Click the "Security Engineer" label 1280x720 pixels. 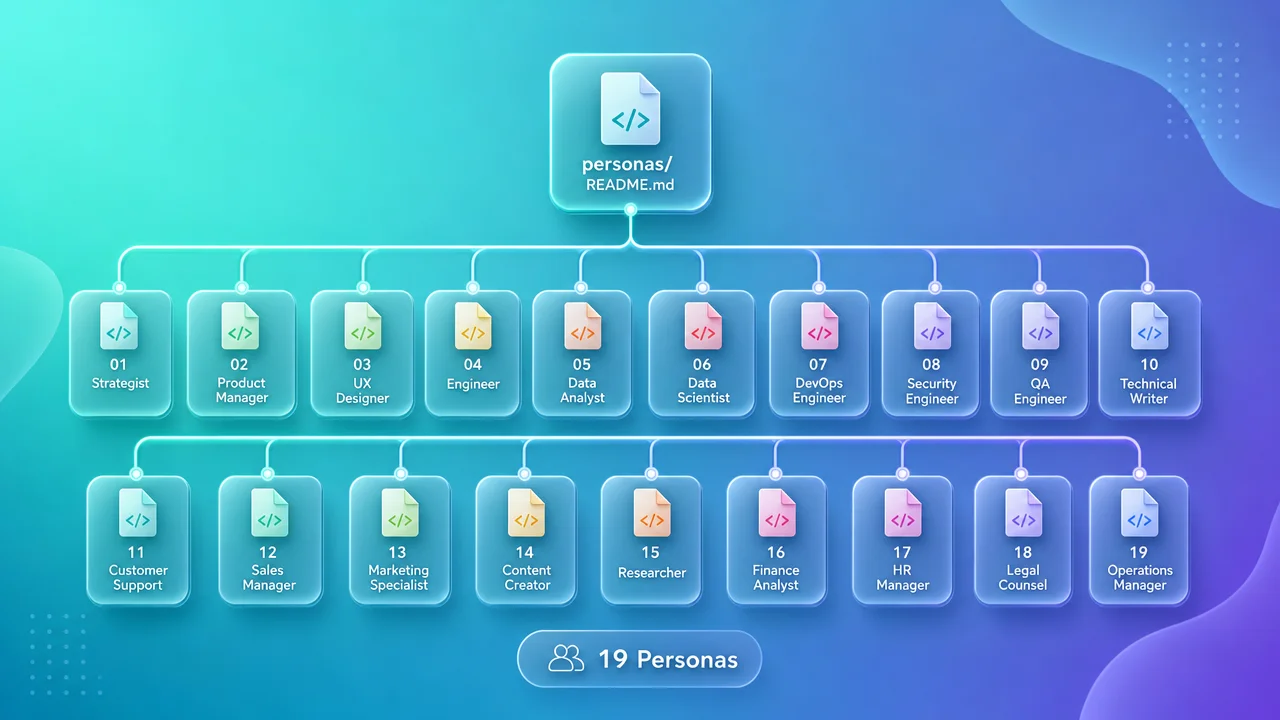(x=932, y=390)
